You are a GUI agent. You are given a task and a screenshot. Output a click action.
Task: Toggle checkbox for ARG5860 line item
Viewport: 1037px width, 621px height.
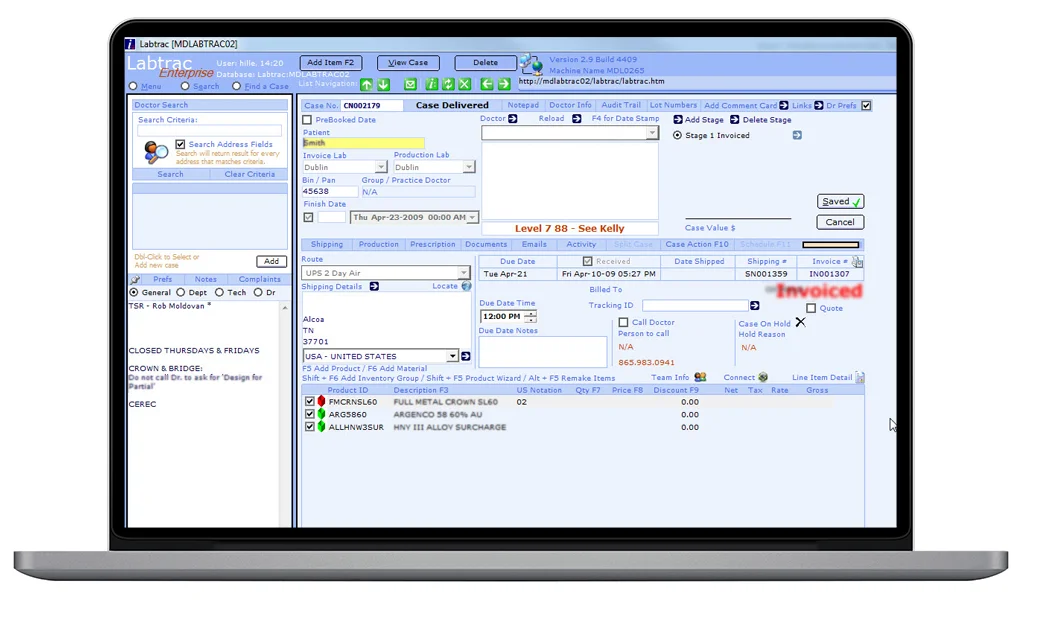310,414
